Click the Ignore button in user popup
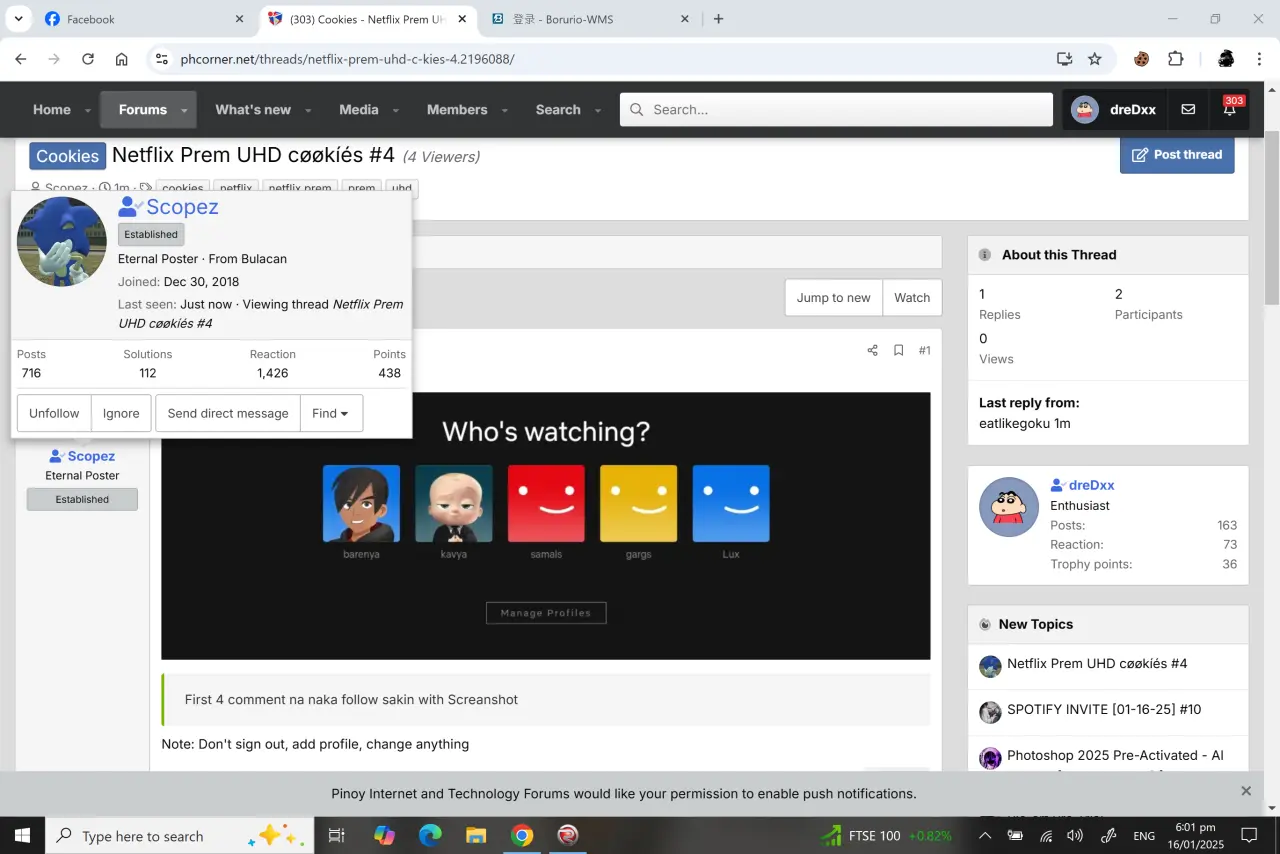Image resolution: width=1280 pixels, height=854 pixels. coord(121,413)
